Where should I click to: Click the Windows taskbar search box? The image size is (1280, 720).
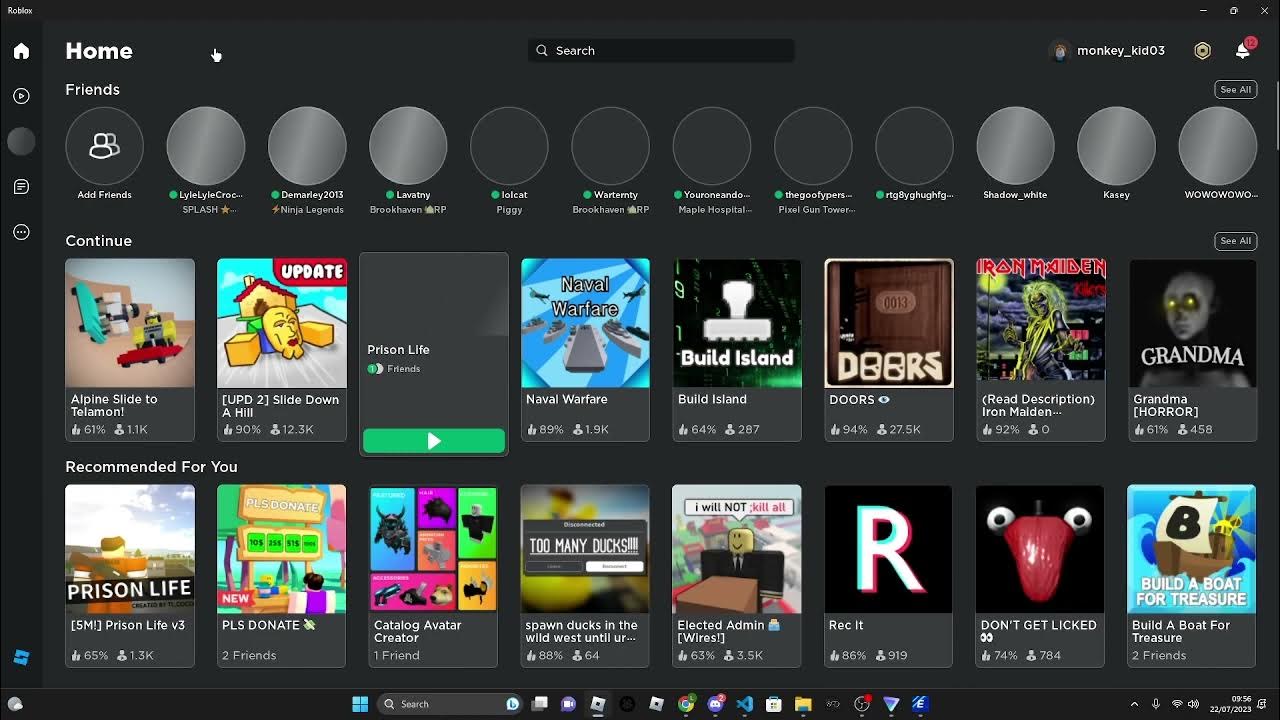pyautogui.click(x=450, y=704)
